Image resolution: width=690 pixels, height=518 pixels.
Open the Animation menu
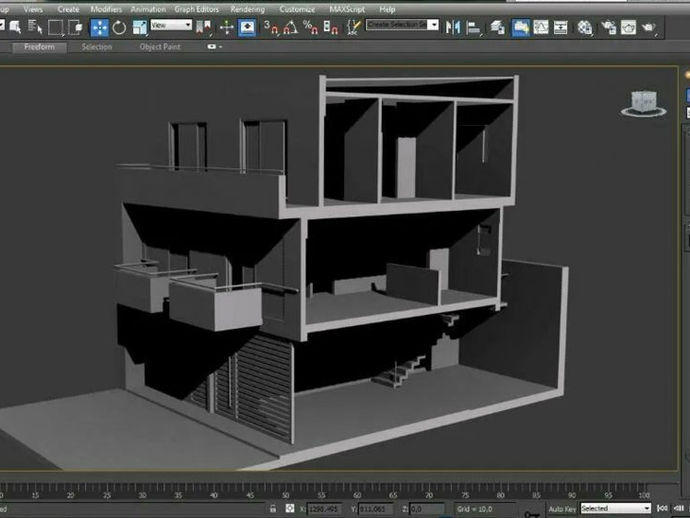click(148, 9)
